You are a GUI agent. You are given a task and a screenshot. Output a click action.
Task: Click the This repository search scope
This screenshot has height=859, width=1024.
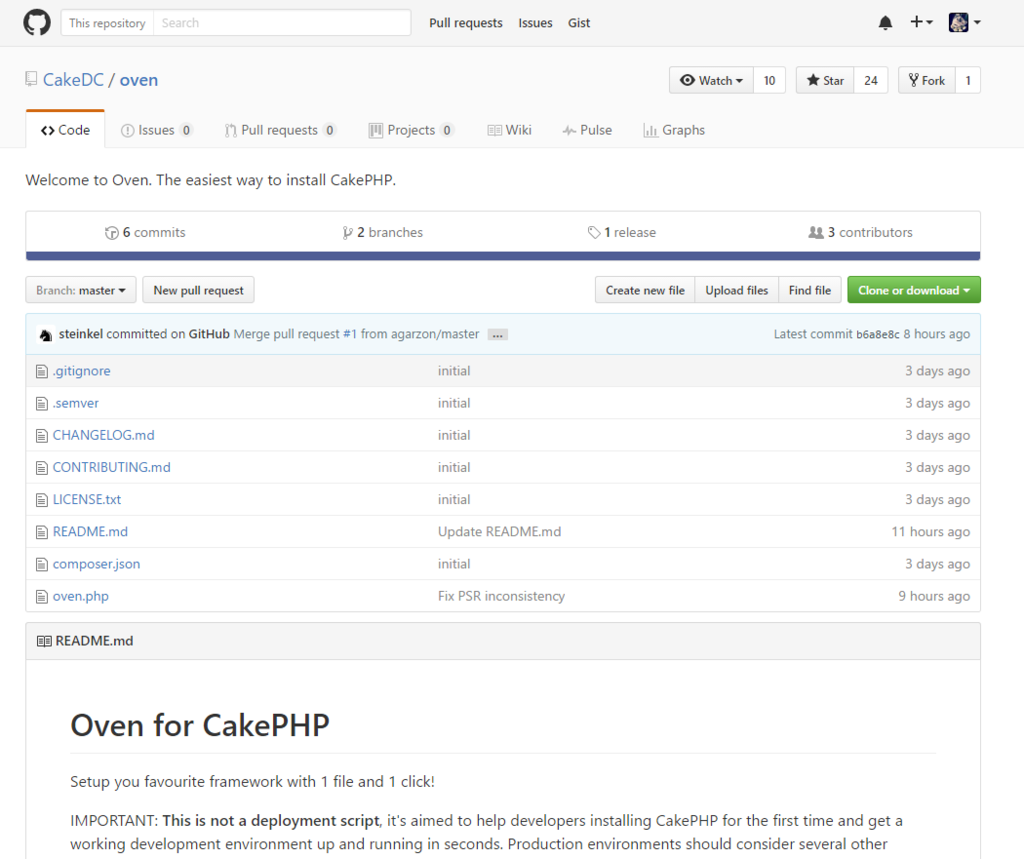click(x=107, y=23)
